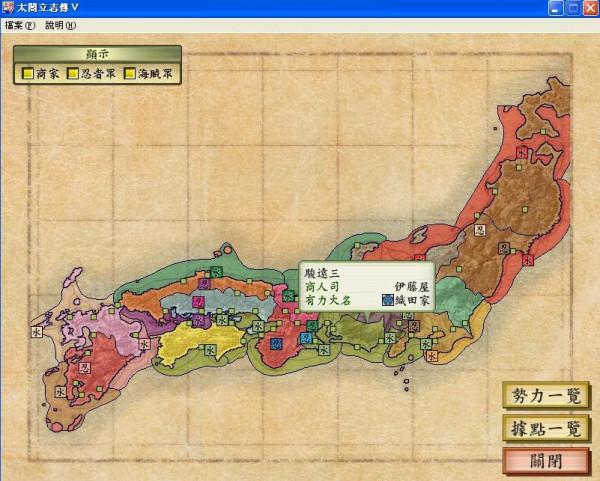Click the westernmost 水 marker off Kyushu

36,333
